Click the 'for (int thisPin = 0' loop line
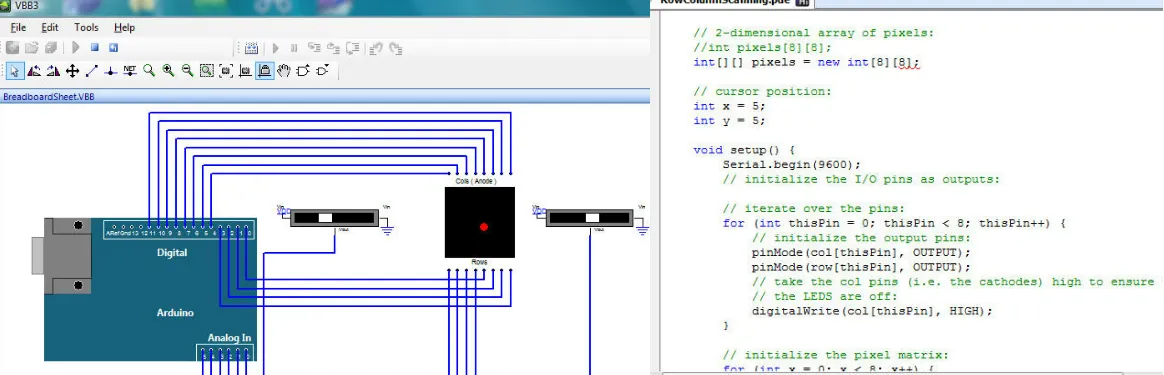1164x375 pixels. point(895,224)
